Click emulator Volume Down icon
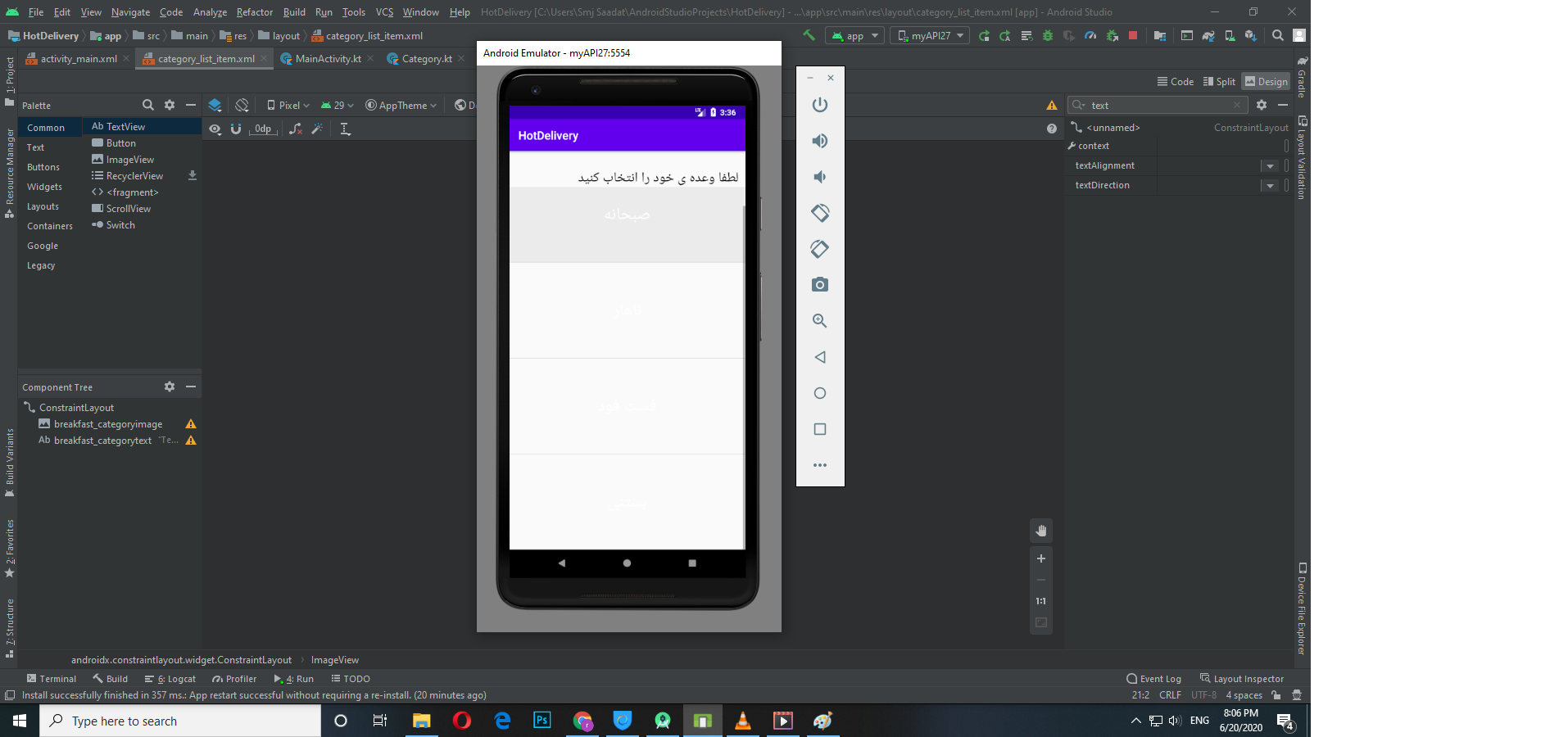 (820, 177)
